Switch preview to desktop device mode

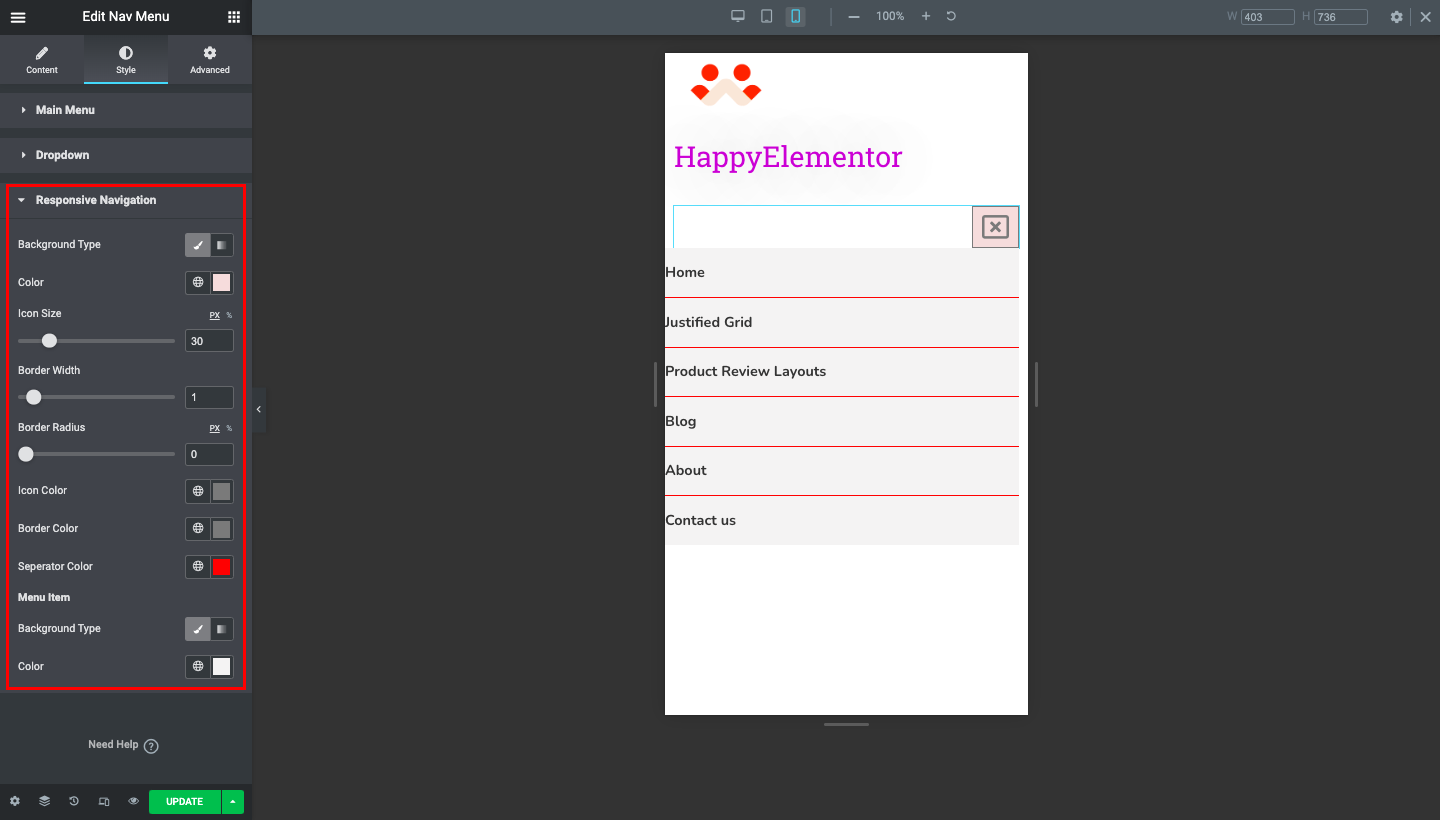(738, 16)
